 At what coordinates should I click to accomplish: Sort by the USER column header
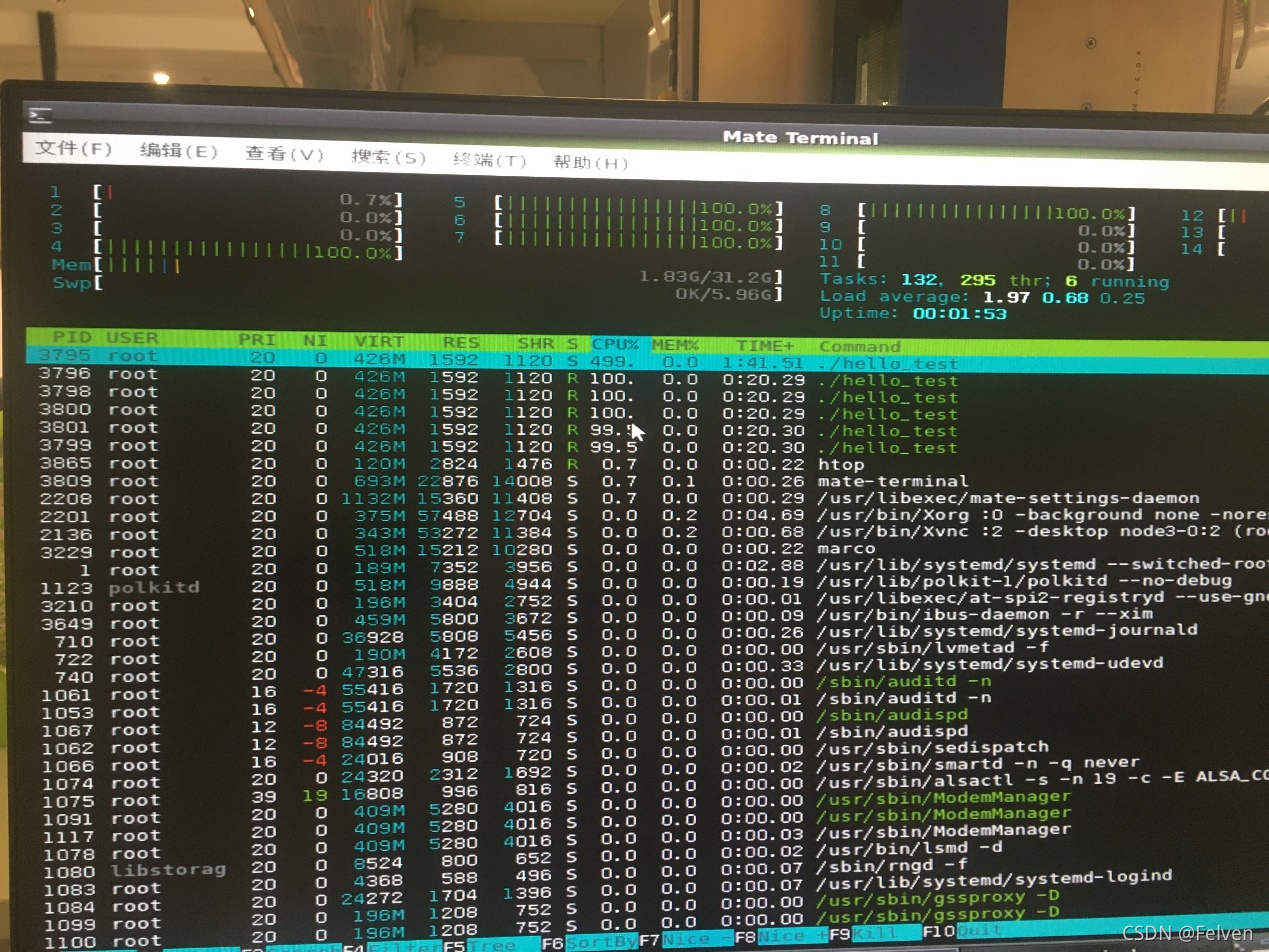point(132,338)
